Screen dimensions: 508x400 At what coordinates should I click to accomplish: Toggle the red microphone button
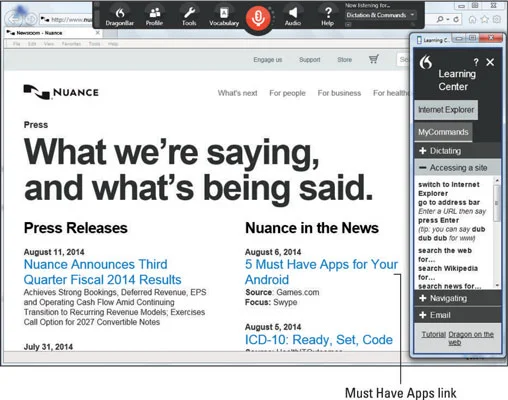[x=258, y=17]
